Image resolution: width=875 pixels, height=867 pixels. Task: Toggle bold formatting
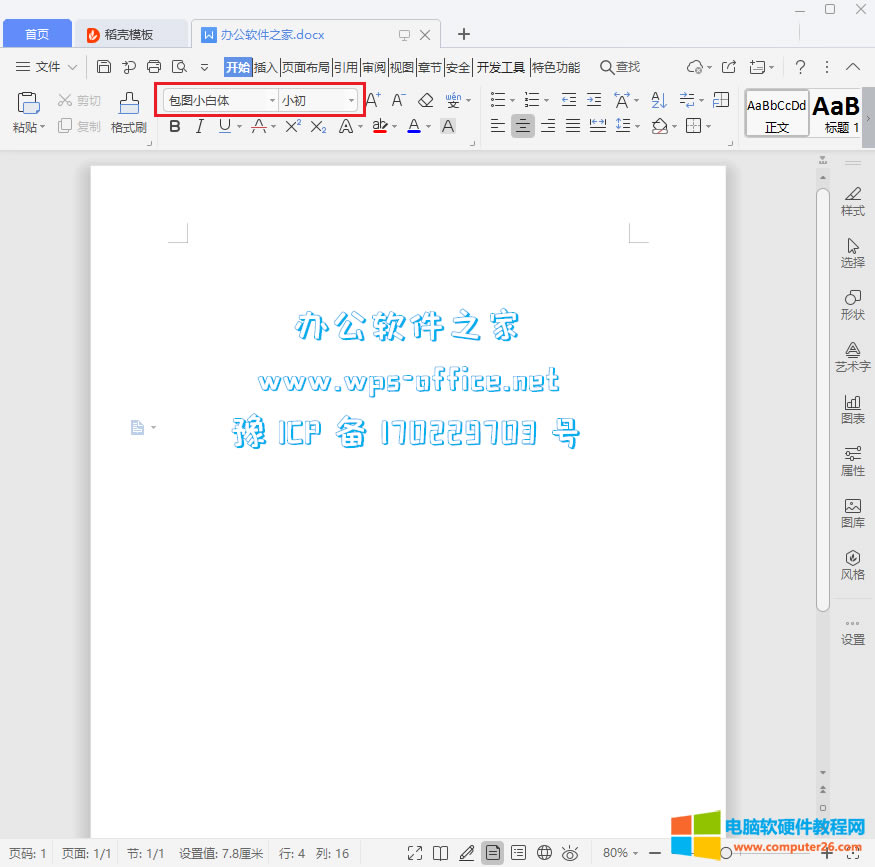175,126
